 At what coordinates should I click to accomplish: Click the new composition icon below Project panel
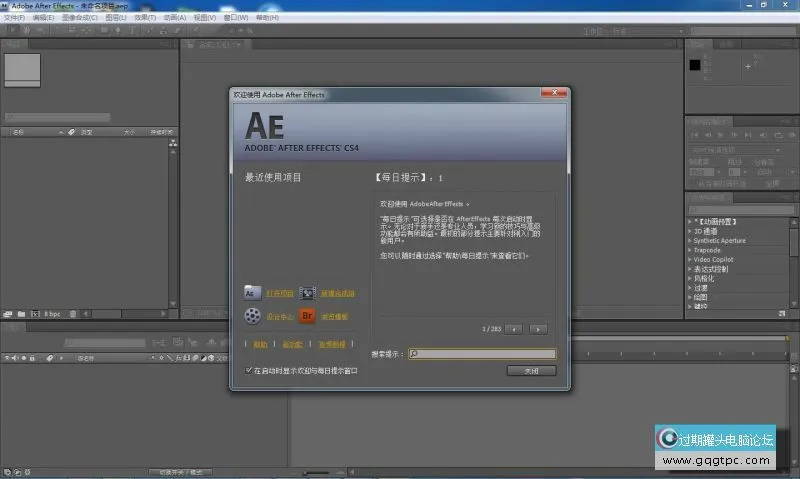[35, 314]
